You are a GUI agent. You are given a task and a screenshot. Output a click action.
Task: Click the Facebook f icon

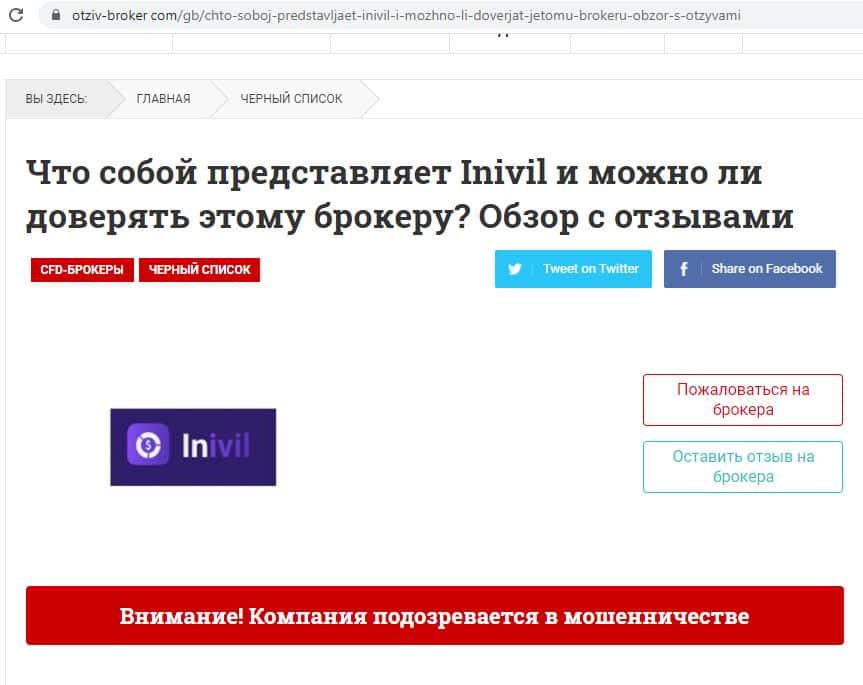pyautogui.click(x=684, y=269)
